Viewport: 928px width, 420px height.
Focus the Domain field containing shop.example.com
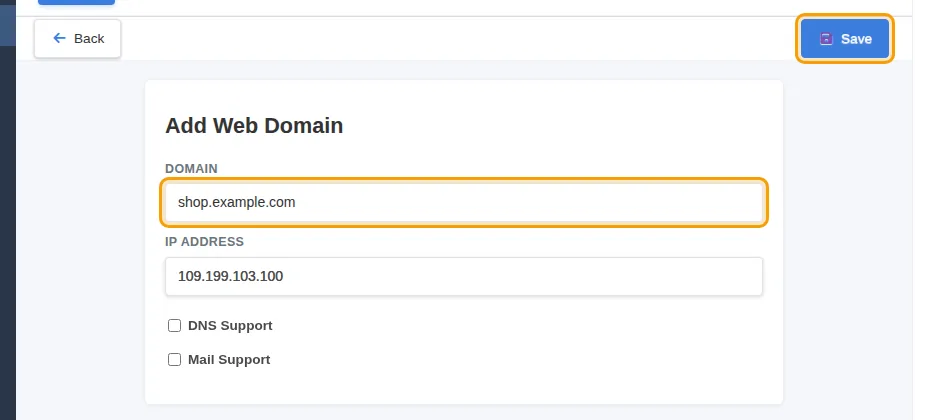tap(464, 202)
